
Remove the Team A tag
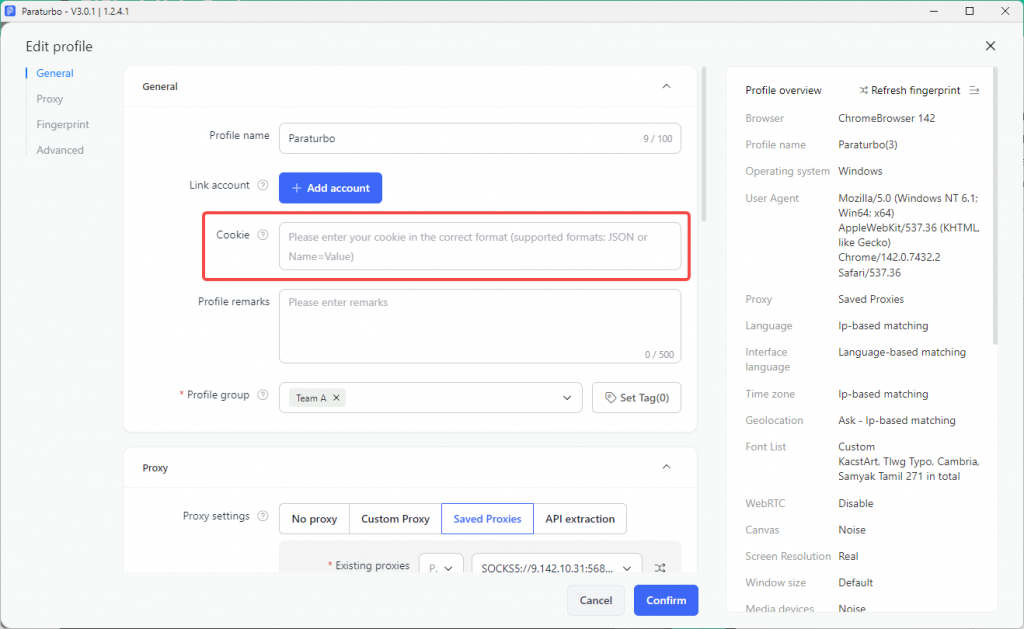[x=336, y=398]
